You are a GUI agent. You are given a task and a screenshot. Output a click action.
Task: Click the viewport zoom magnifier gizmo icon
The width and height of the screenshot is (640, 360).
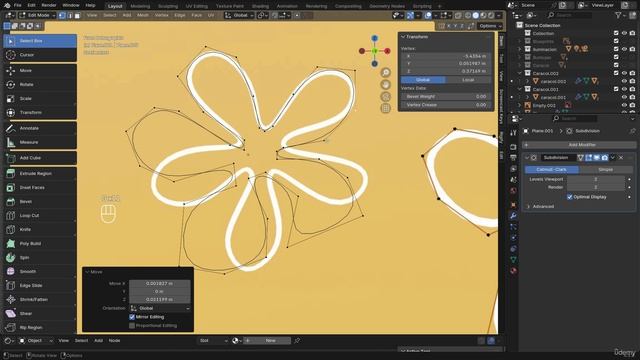385,73
